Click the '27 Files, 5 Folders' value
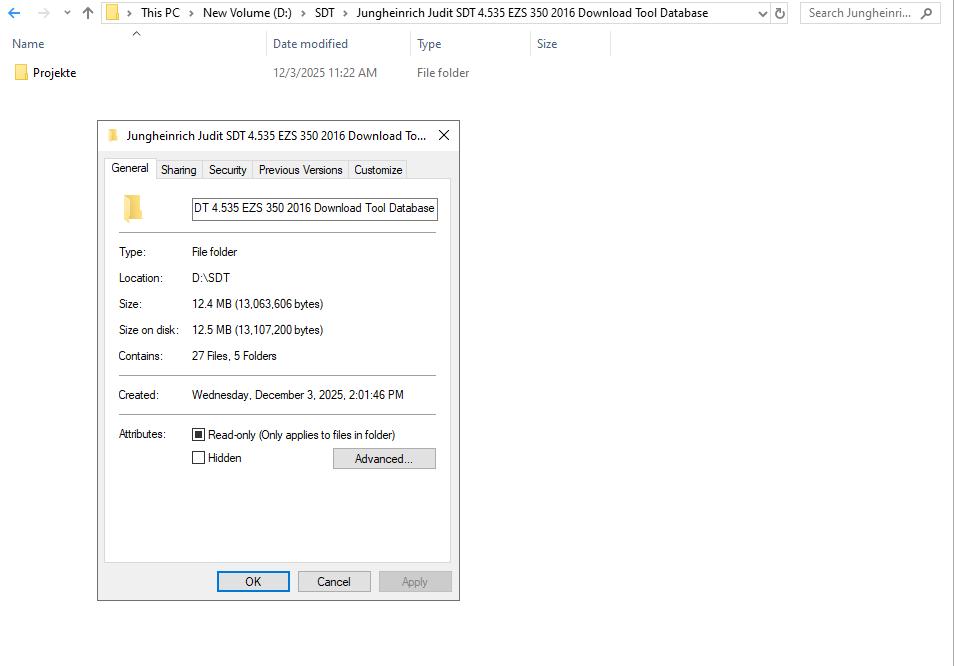 click(x=234, y=356)
